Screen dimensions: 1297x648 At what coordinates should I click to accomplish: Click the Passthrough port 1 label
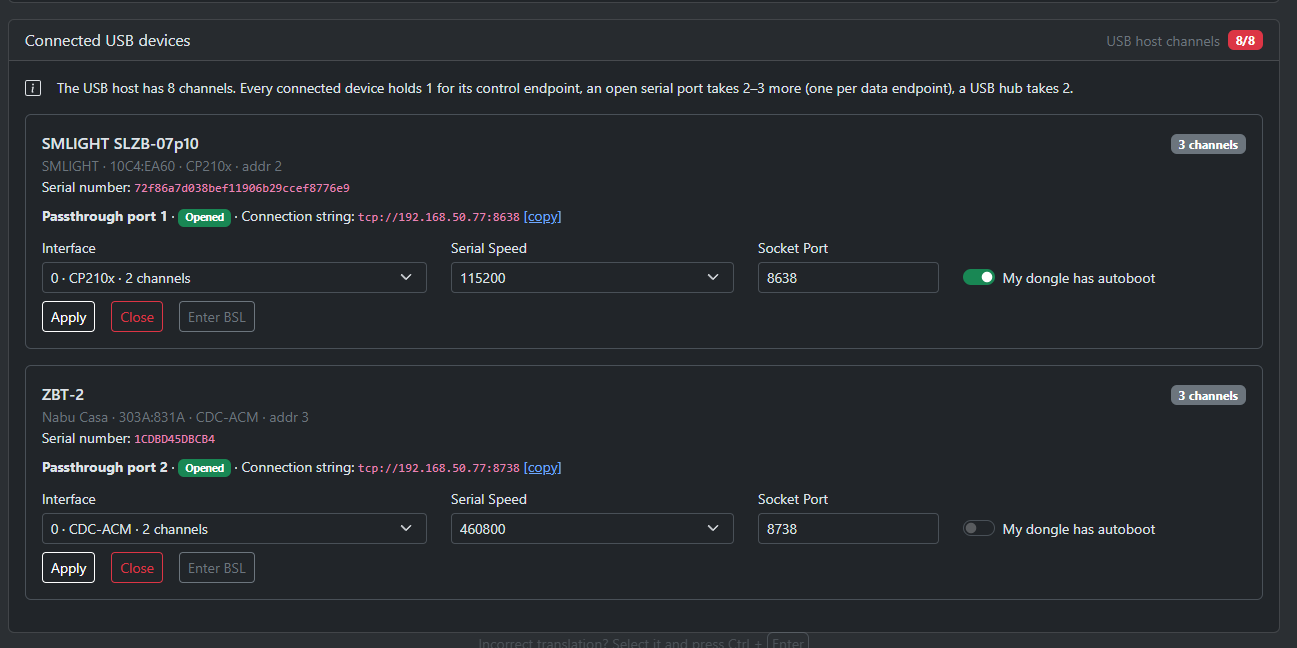click(x=105, y=217)
